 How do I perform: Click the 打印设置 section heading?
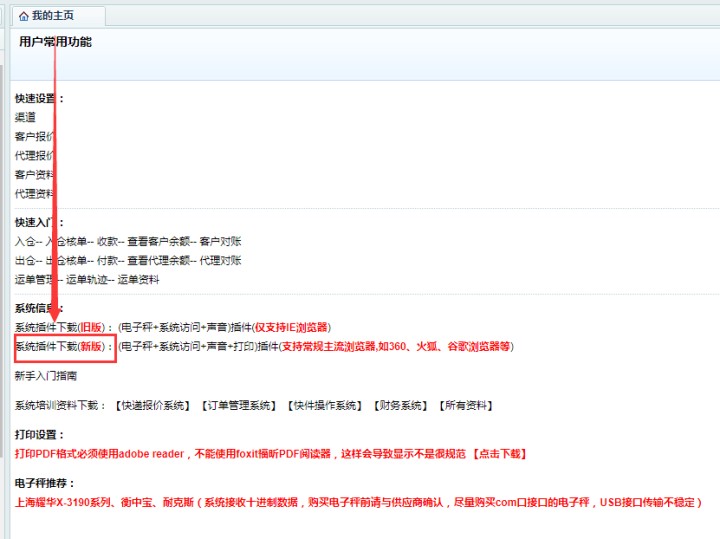tap(39, 435)
